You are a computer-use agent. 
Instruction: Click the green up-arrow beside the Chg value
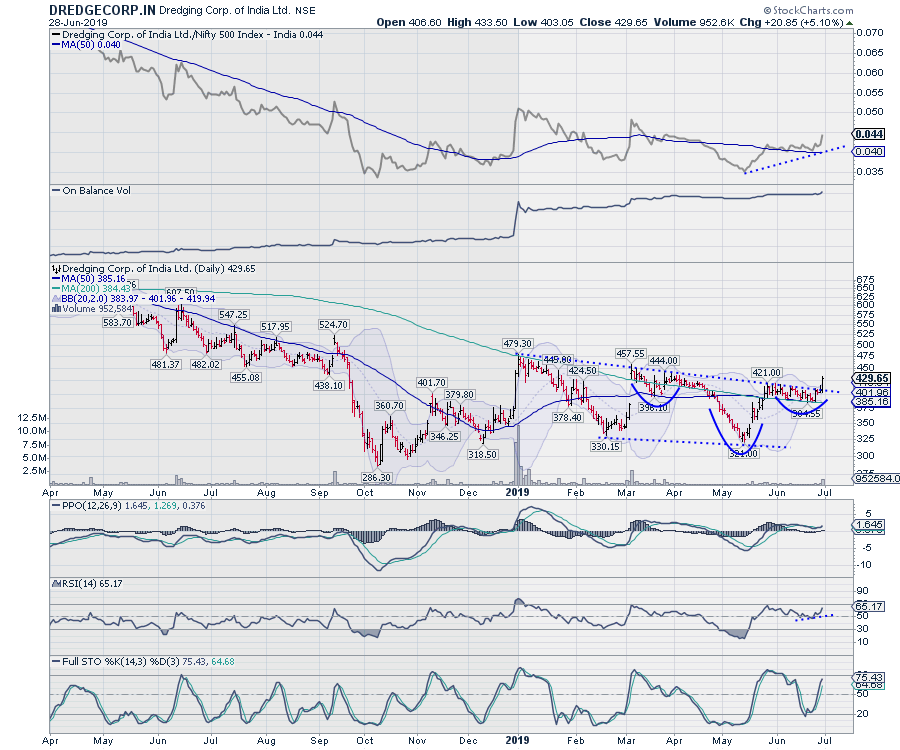pos(849,22)
